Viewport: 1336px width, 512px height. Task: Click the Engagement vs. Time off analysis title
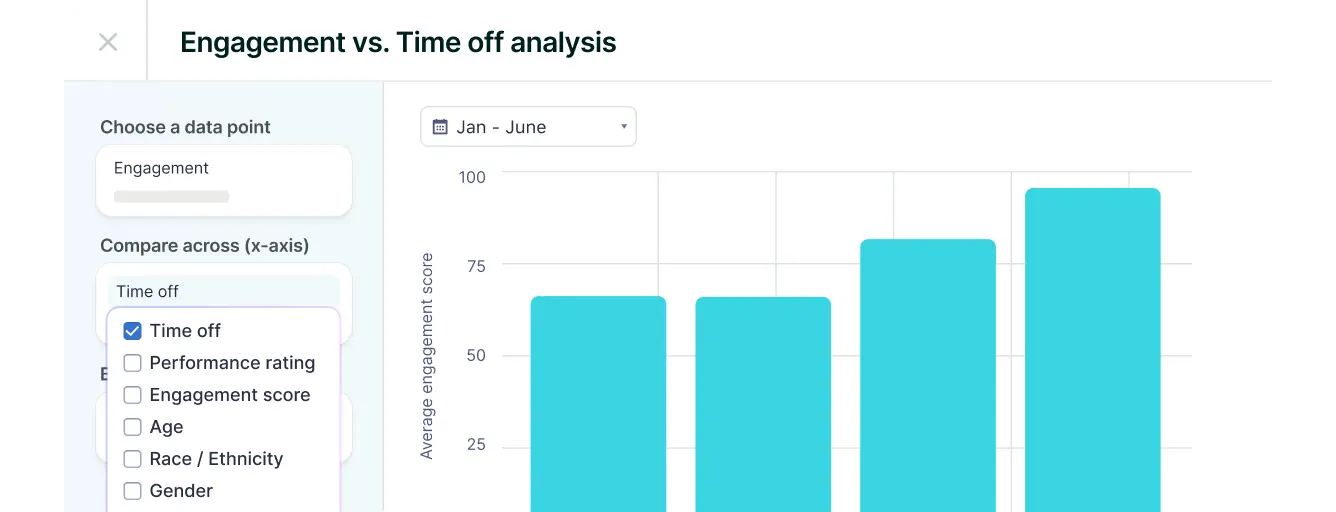tap(398, 42)
